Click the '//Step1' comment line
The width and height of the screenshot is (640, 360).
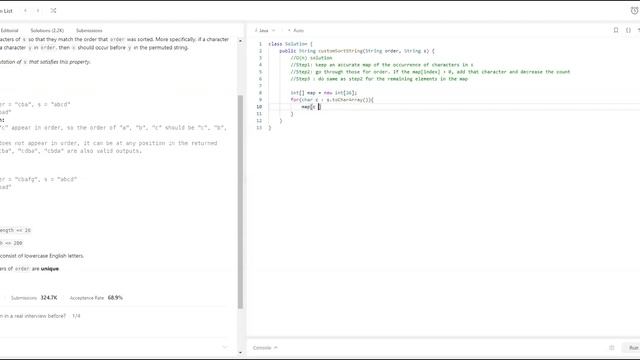point(382,65)
